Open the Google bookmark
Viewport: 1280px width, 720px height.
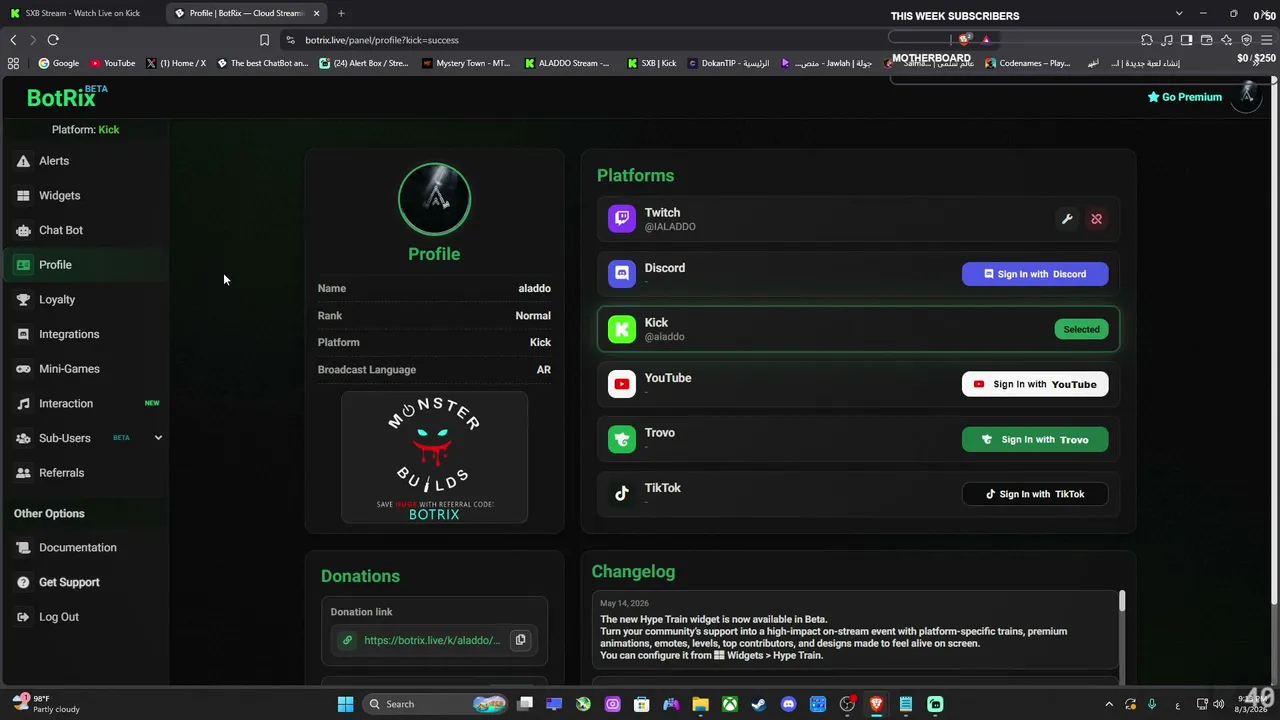pyautogui.click(x=58, y=63)
